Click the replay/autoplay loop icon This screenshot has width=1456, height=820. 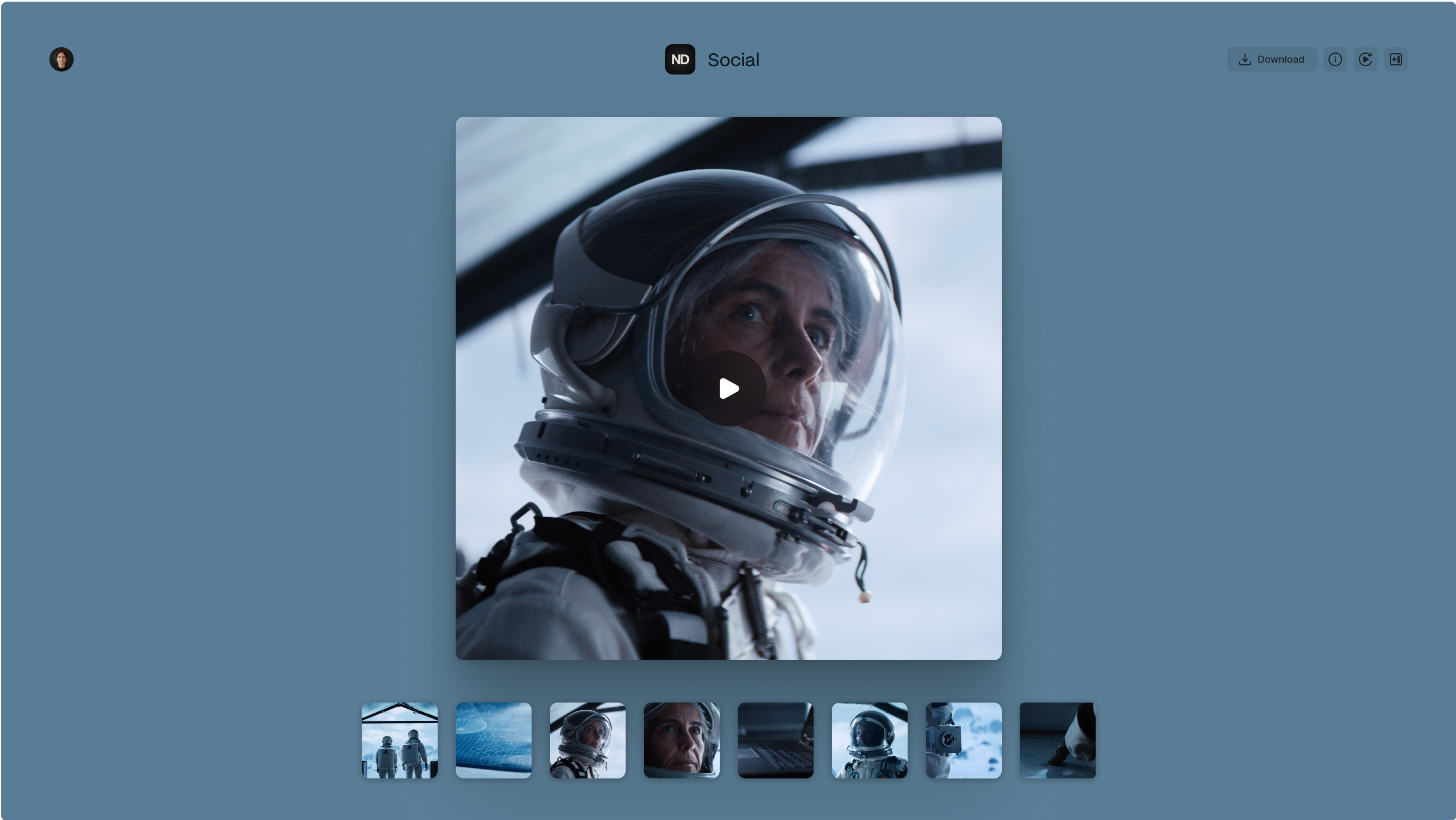(x=1365, y=59)
